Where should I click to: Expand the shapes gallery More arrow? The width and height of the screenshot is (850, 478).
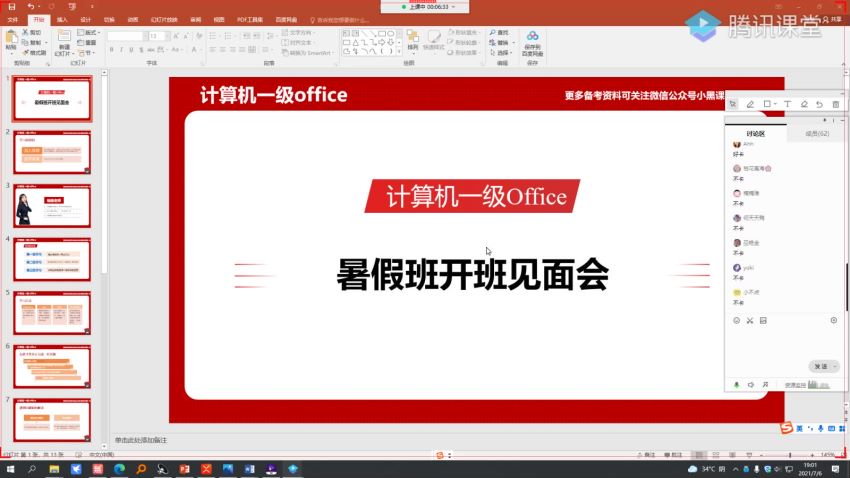(x=400, y=51)
